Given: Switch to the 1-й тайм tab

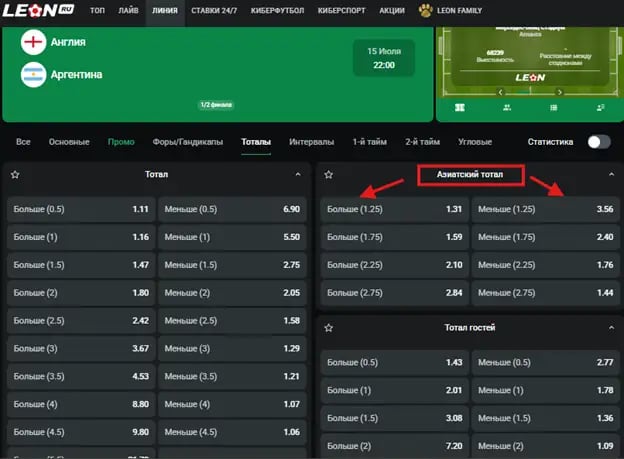Looking at the screenshot, I should click(x=370, y=142).
